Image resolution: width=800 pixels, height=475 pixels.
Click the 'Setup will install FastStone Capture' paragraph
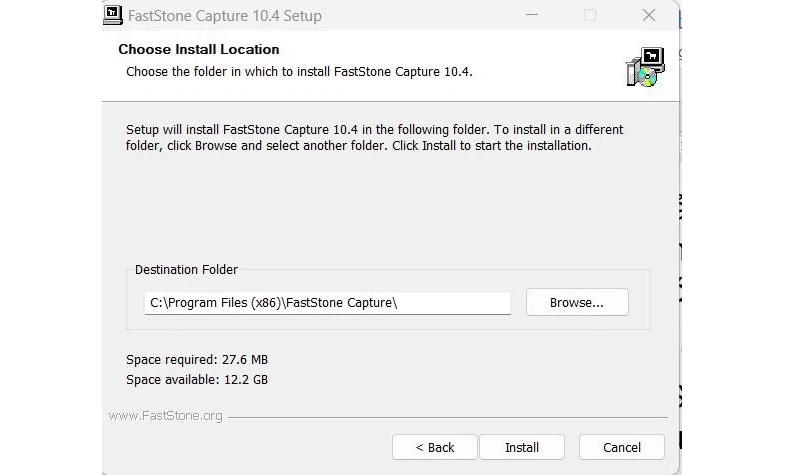[x=375, y=138]
